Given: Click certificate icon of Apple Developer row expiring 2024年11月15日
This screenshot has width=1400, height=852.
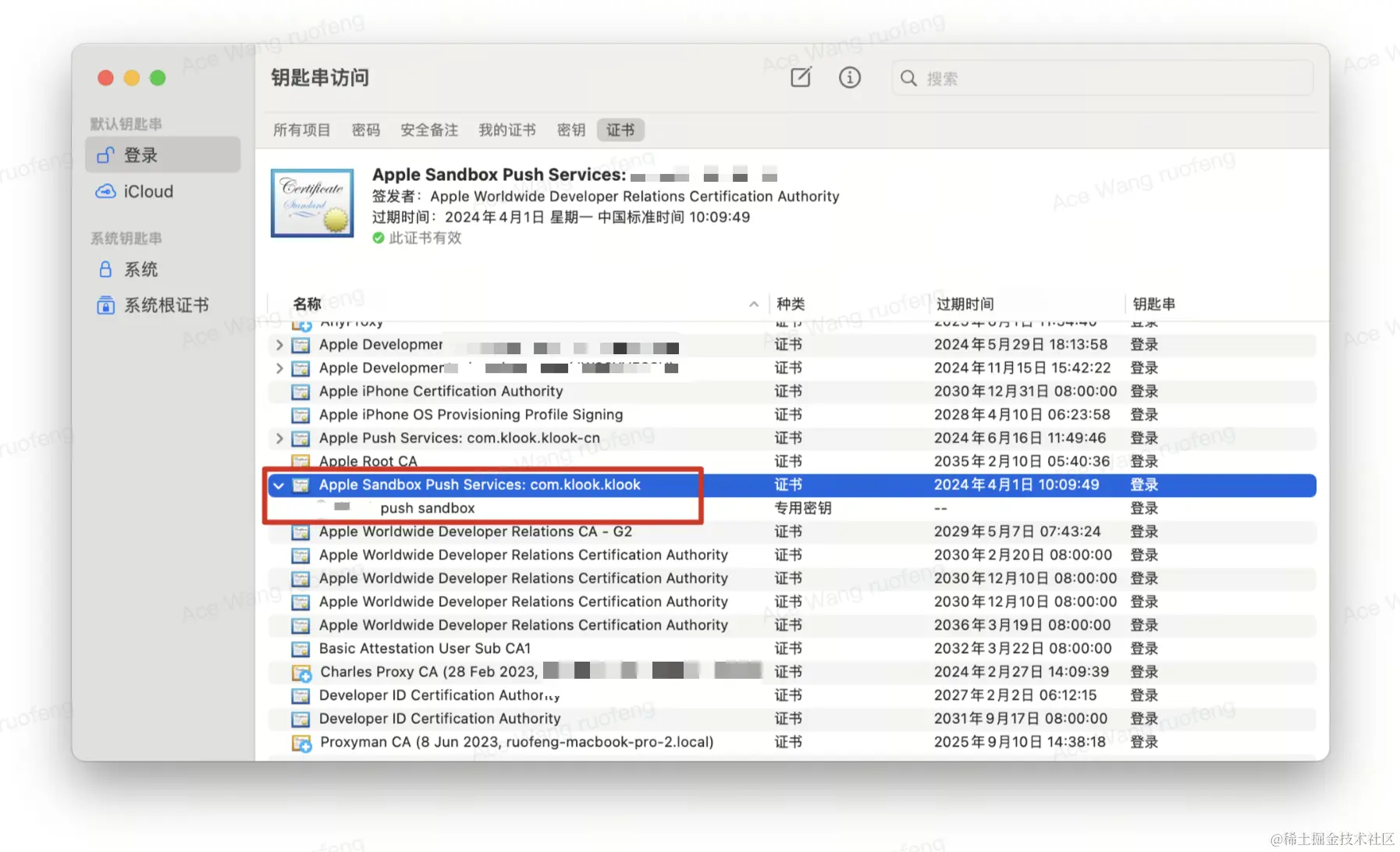Looking at the screenshot, I should click(300, 368).
